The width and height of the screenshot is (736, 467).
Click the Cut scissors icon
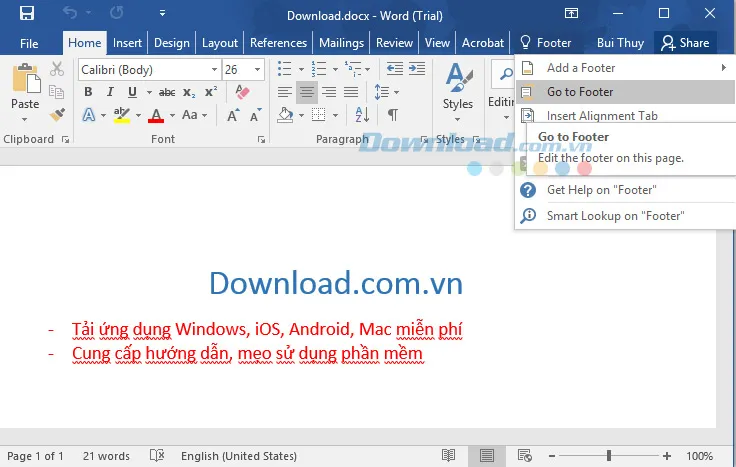pyautogui.click(x=57, y=69)
